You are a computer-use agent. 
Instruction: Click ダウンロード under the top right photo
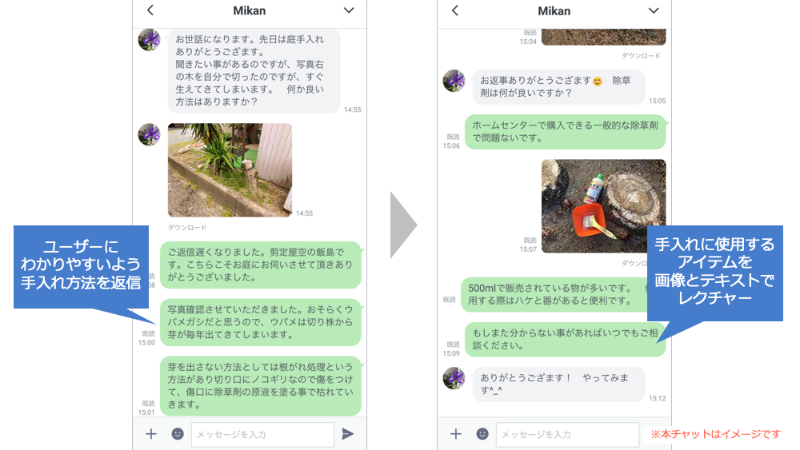(641, 56)
